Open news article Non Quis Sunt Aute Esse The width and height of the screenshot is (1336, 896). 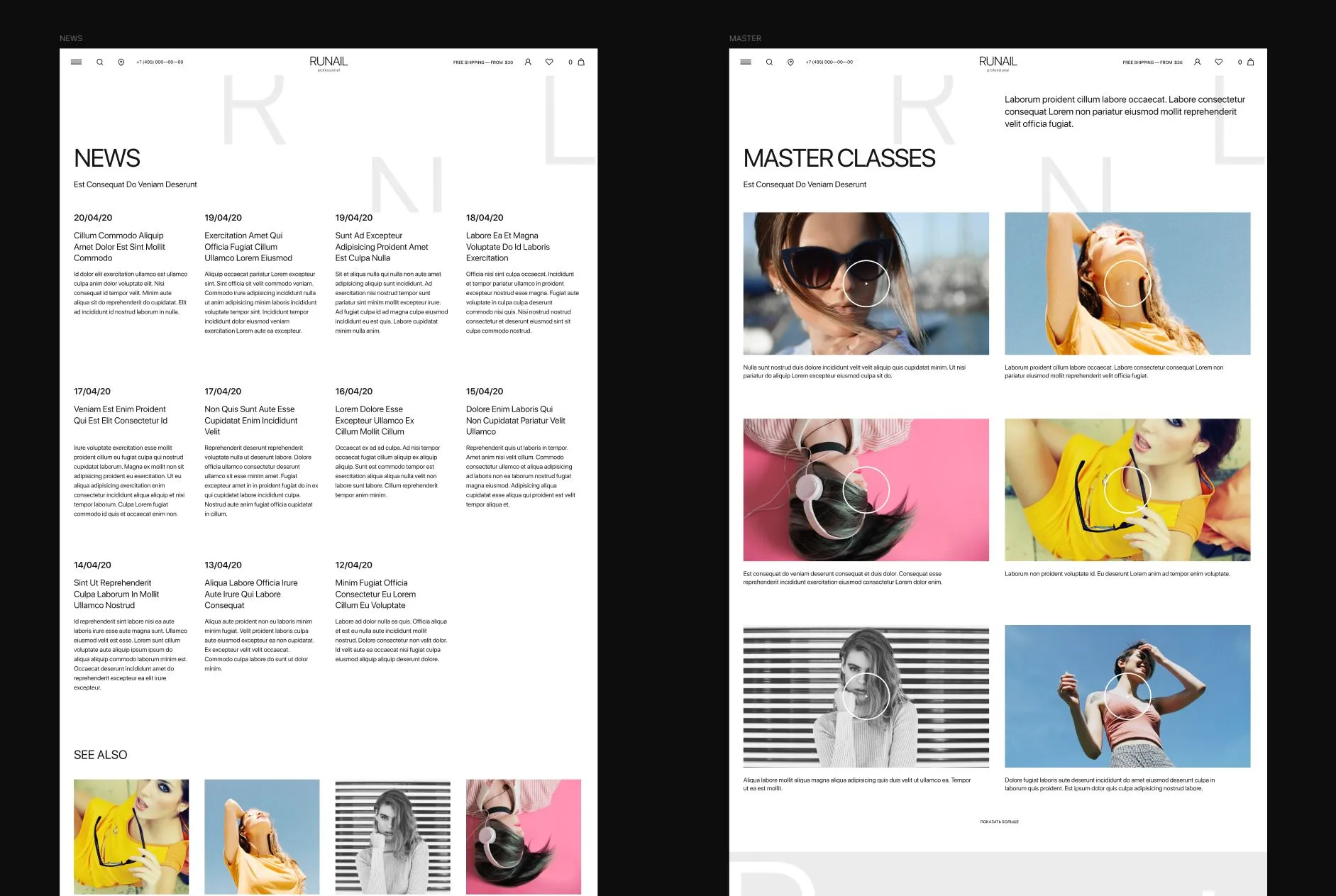tap(251, 421)
